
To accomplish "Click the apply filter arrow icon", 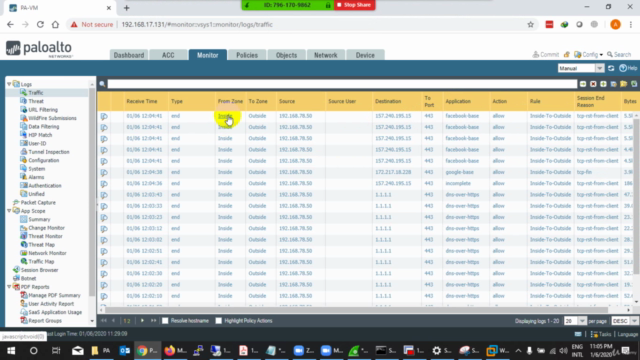I will pos(583,84).
